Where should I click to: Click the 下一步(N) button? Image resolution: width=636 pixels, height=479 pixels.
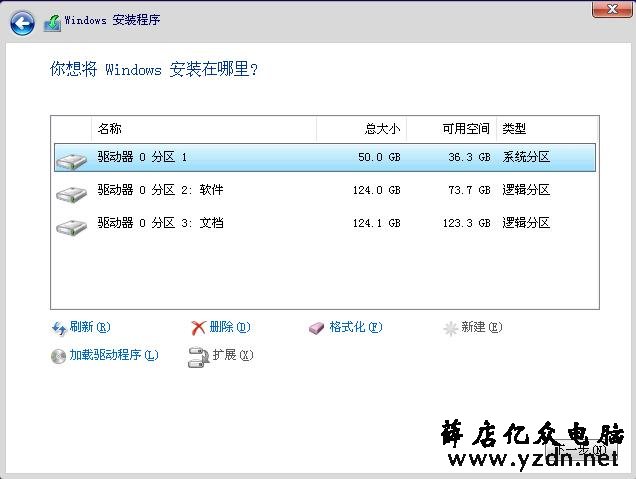pyautogui.click(x=582, y=449)
